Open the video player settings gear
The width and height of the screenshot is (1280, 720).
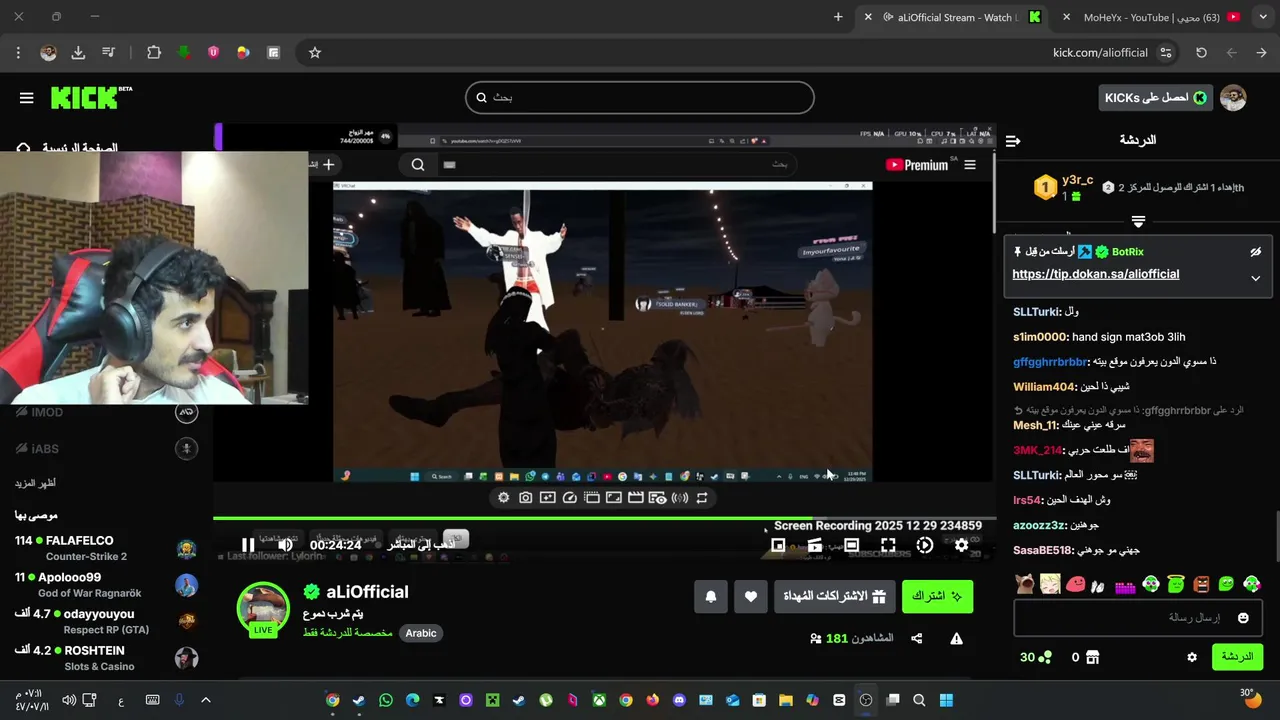[x=961, y=545]
